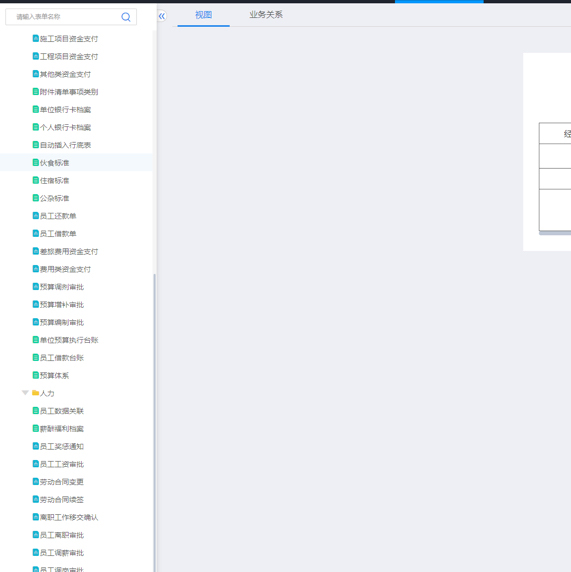This screenshot has height=572, width=571.
Task: Open the 业务关系 tab
Action: point(266,15)
